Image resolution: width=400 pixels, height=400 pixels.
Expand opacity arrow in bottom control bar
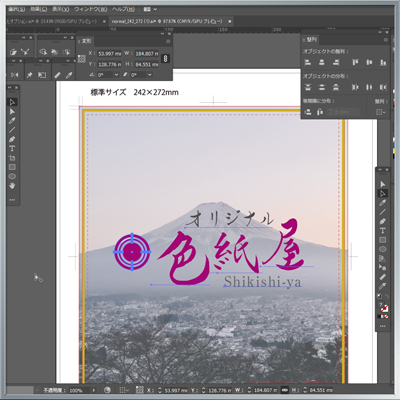[x=94, y=390]
